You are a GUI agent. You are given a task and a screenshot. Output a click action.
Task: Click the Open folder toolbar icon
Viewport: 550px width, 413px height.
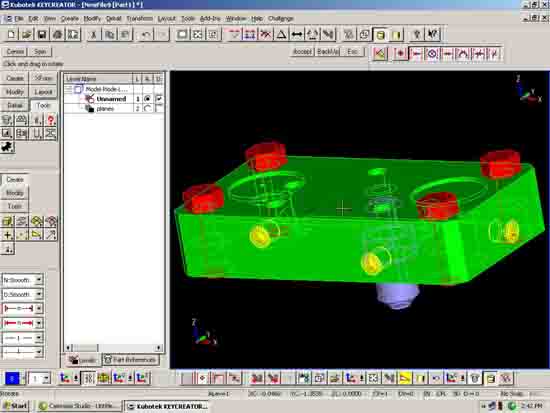[x=27, y=34]
